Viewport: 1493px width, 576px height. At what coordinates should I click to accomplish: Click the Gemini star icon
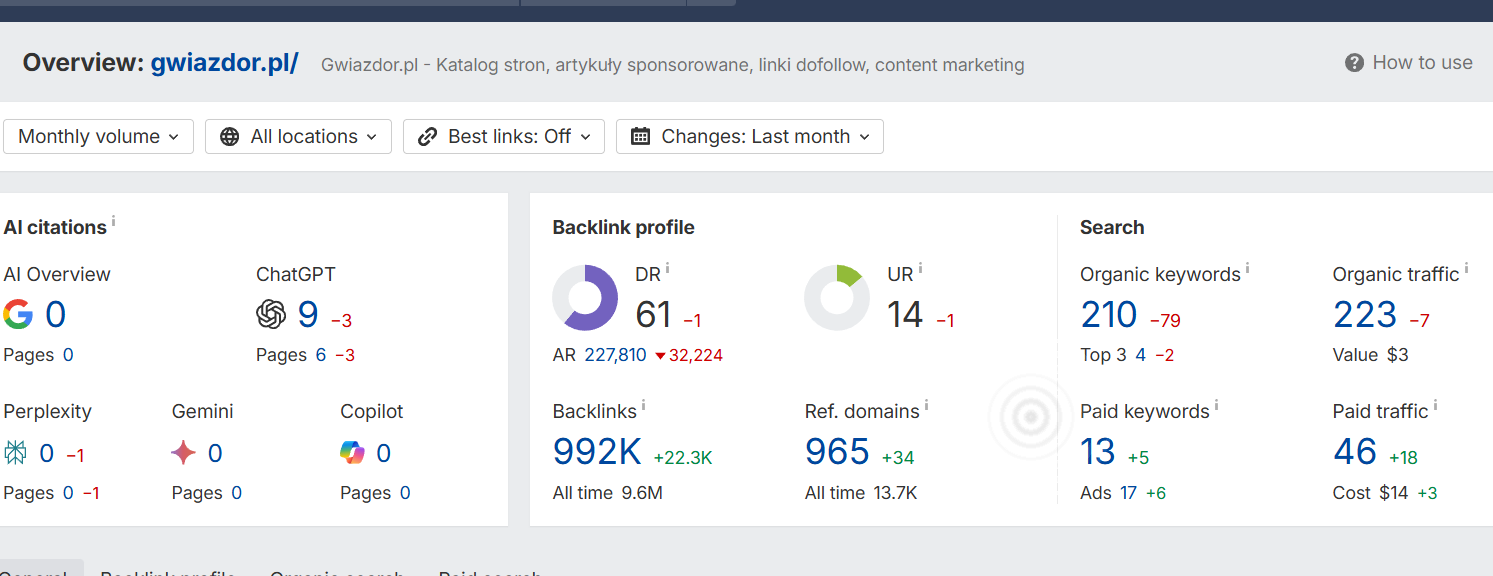coord(184,454)
